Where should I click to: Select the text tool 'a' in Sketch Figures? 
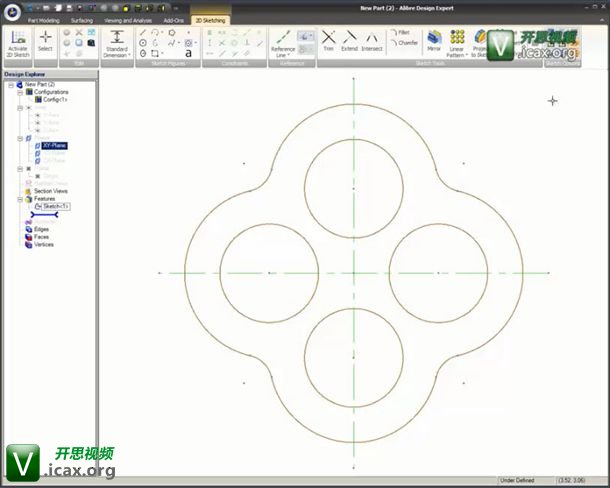click(188, 54)
